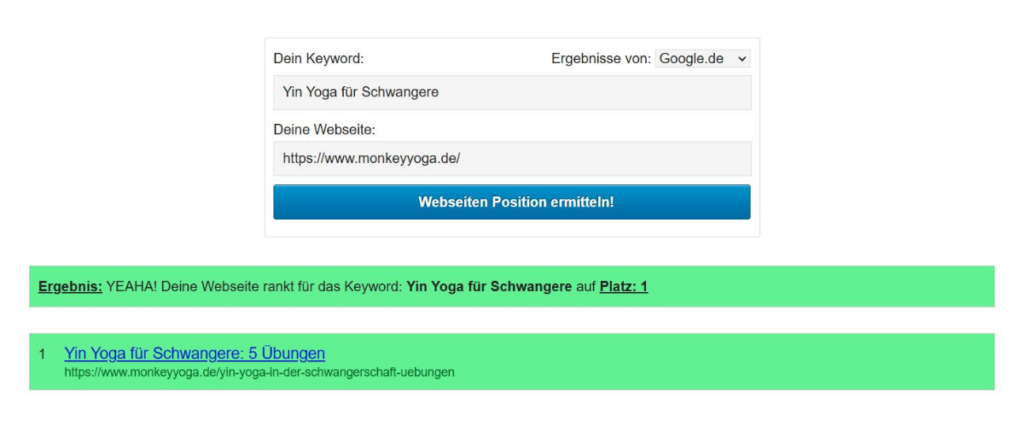The height and width of the screenshot is (427, 1024).
Task: Click into the monkeyyoga.de website URL field
Action: [512, 159]
